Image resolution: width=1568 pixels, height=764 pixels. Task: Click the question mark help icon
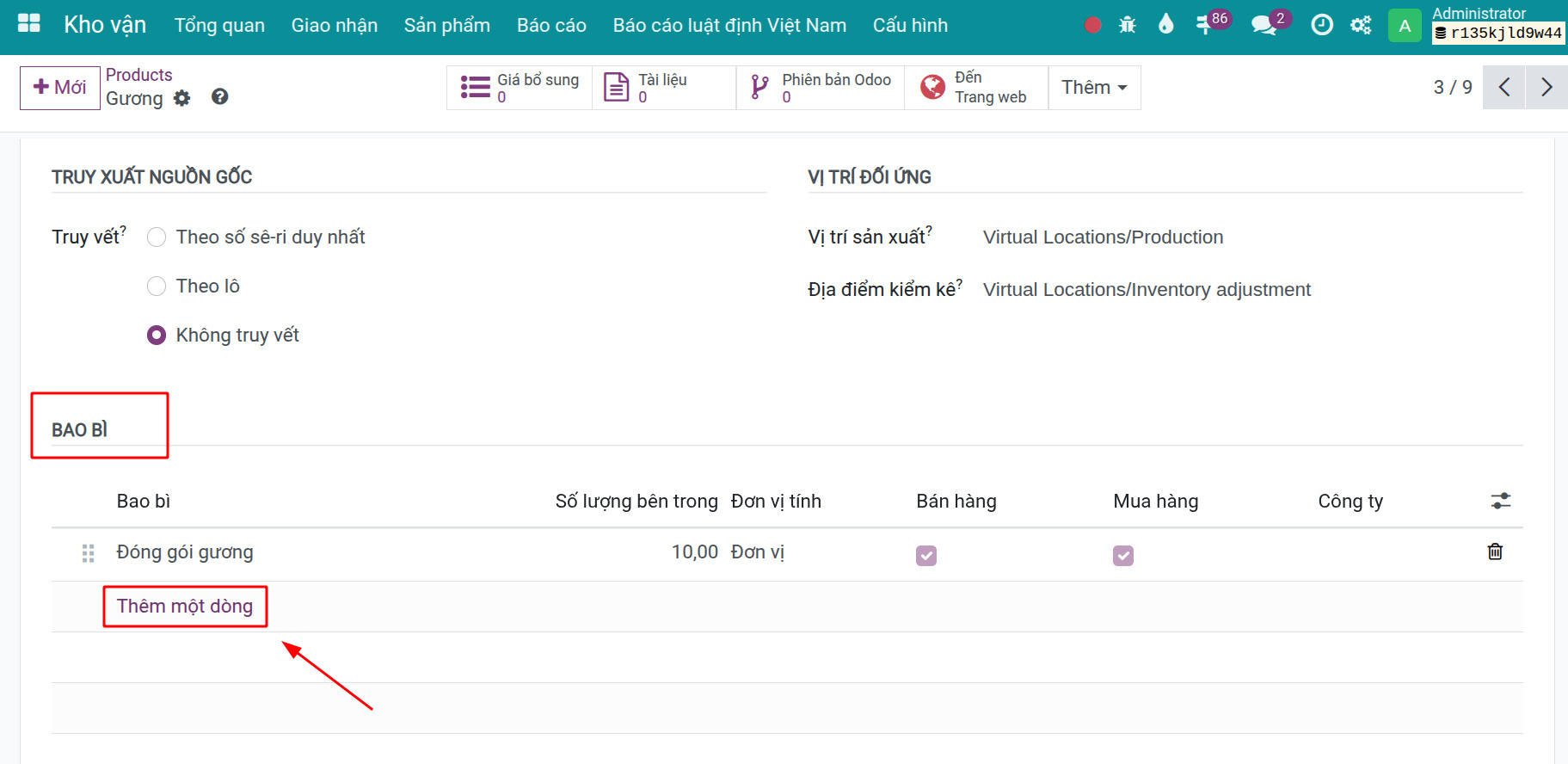pyautogui.click(x=220, y=97)
